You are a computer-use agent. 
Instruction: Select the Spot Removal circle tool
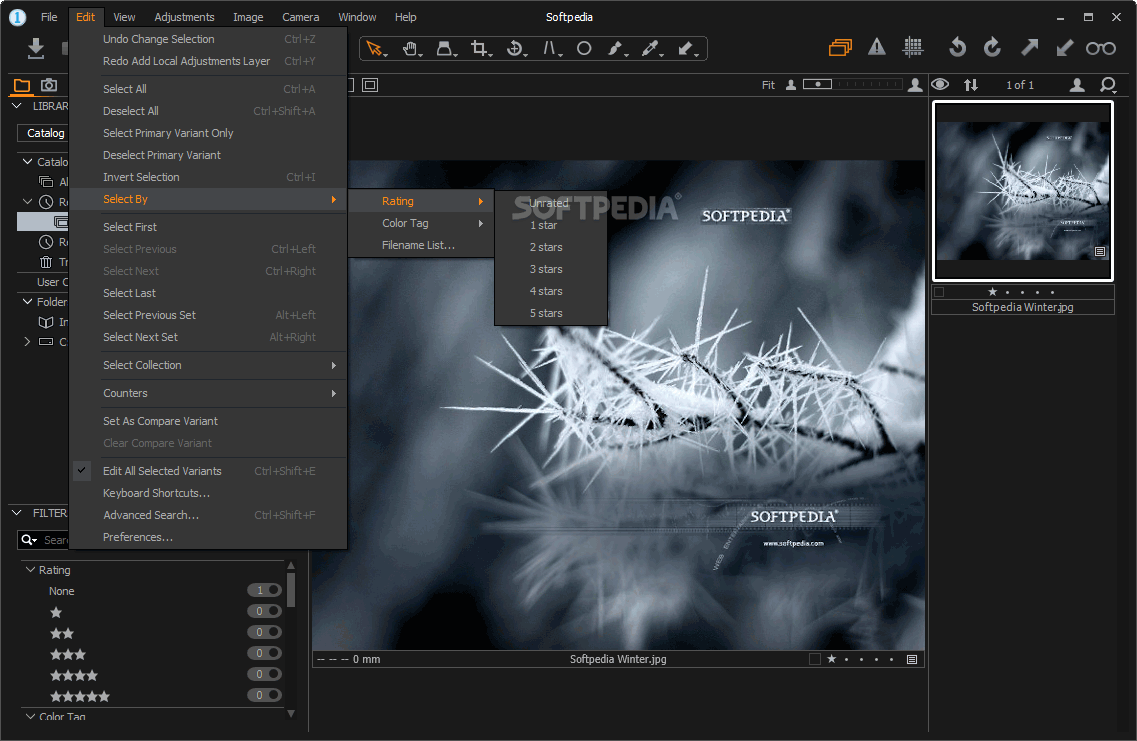[584, 49]
